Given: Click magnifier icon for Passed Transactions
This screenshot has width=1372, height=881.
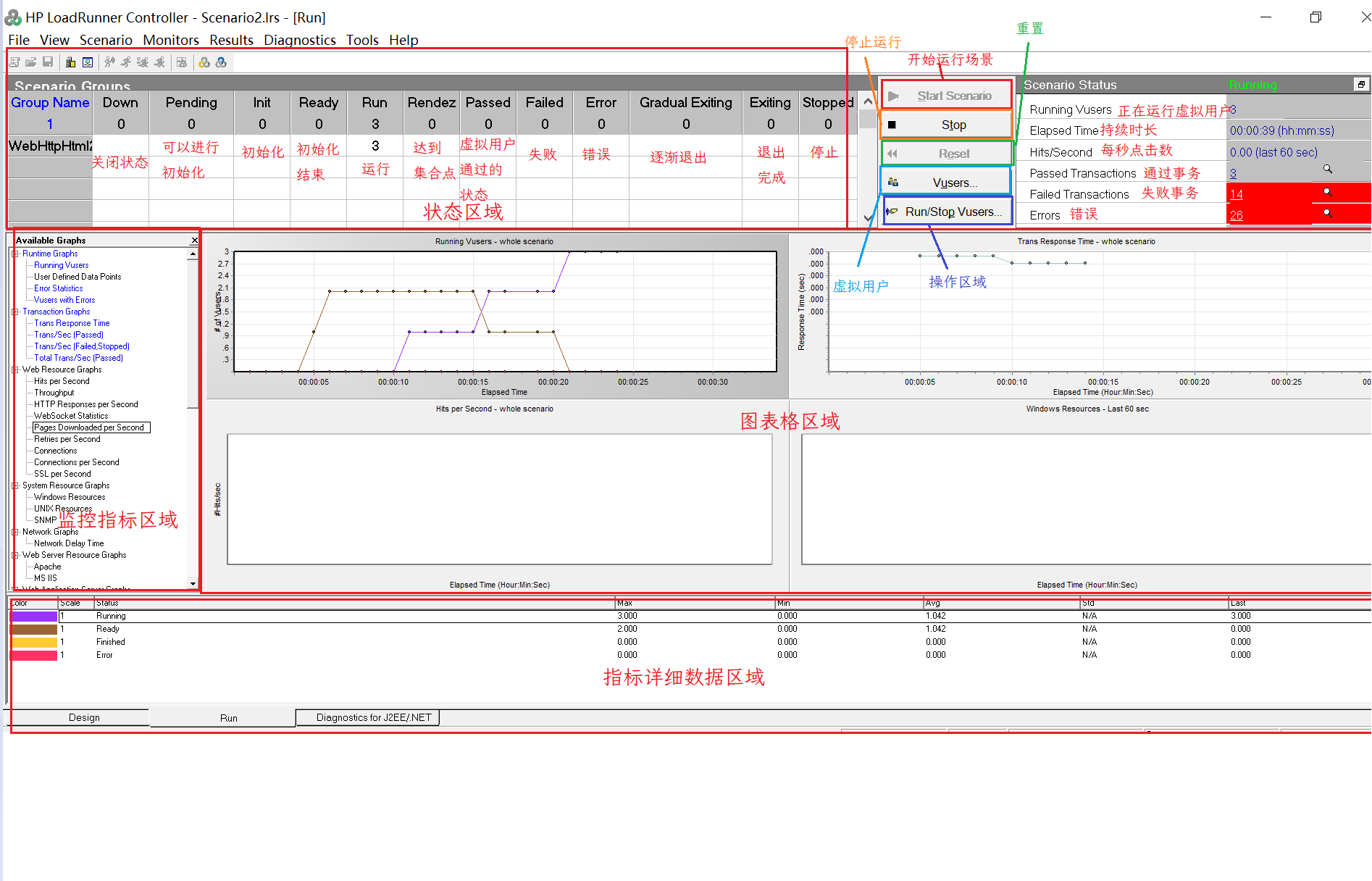Looking at the screenshot, I should 1328,169.
